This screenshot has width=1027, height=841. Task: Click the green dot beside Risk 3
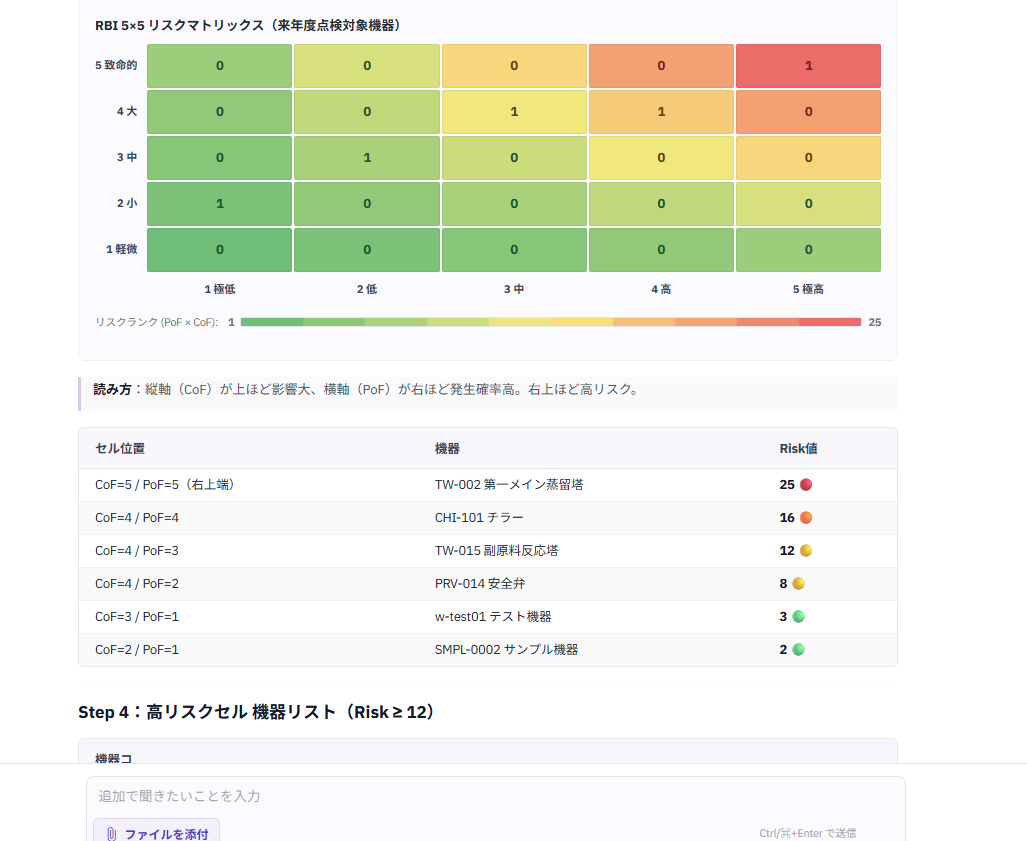tap(798, 616)
